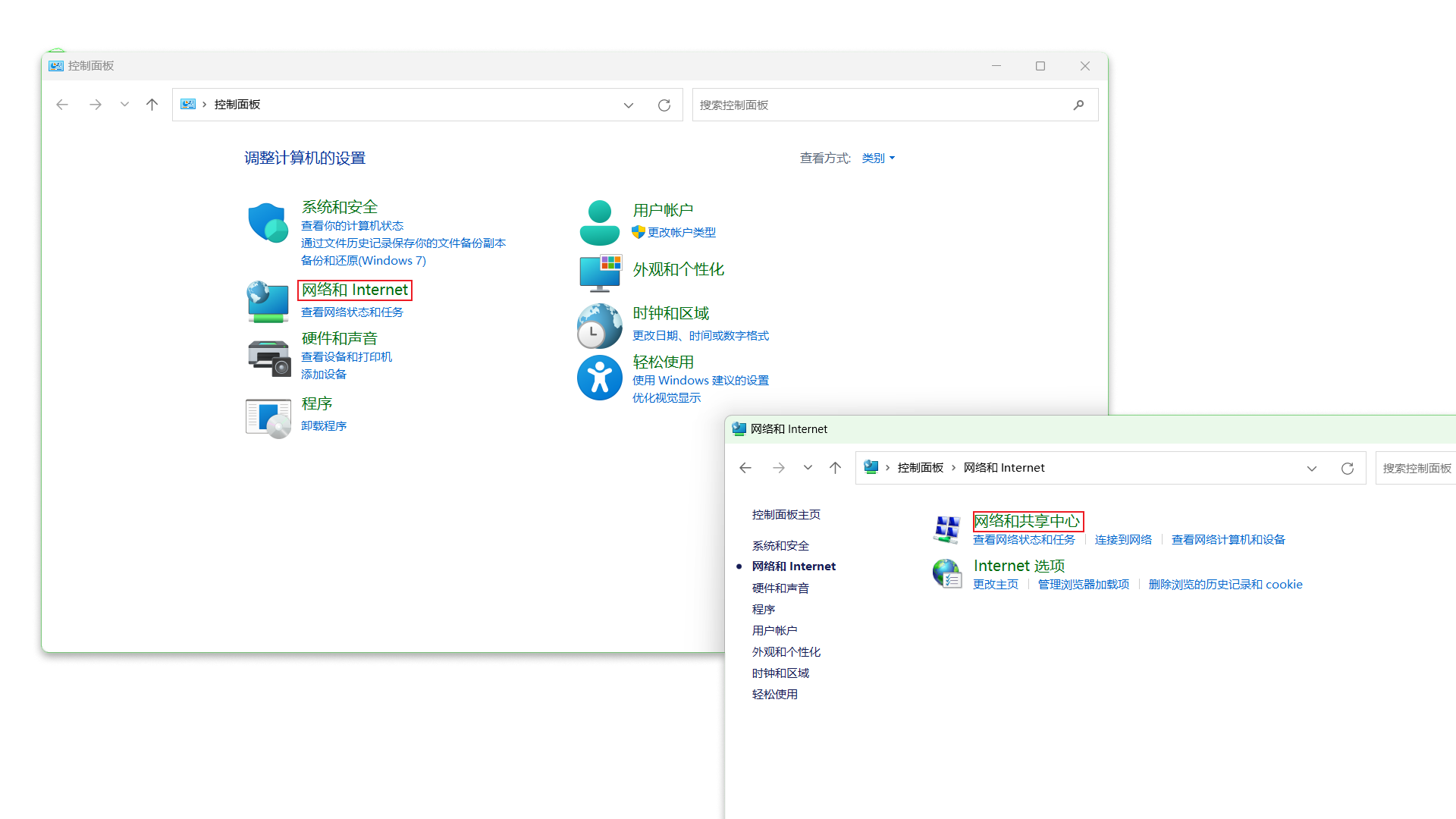The image size is (1456, 819).
Task: Expand the address bar history dropdown
Action: [x=629, y=105]
